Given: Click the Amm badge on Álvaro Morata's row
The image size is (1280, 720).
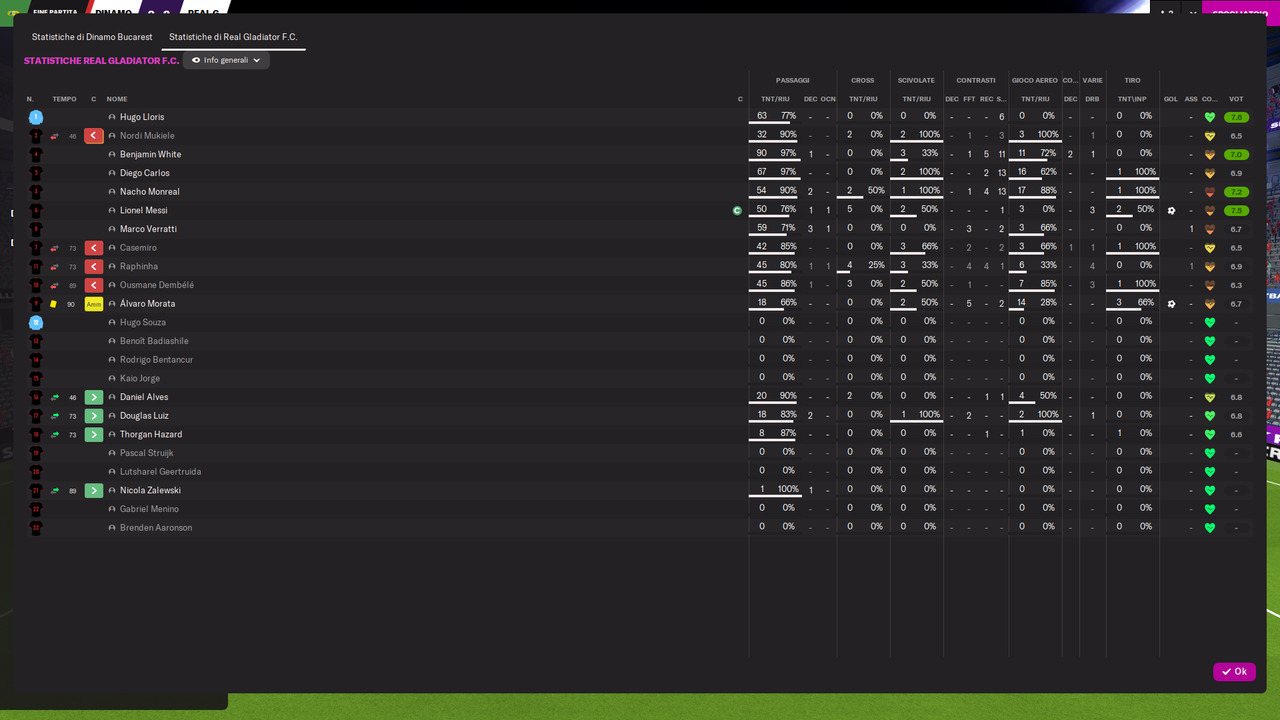Looking at the screenshot, I should (x=94, y=304).
